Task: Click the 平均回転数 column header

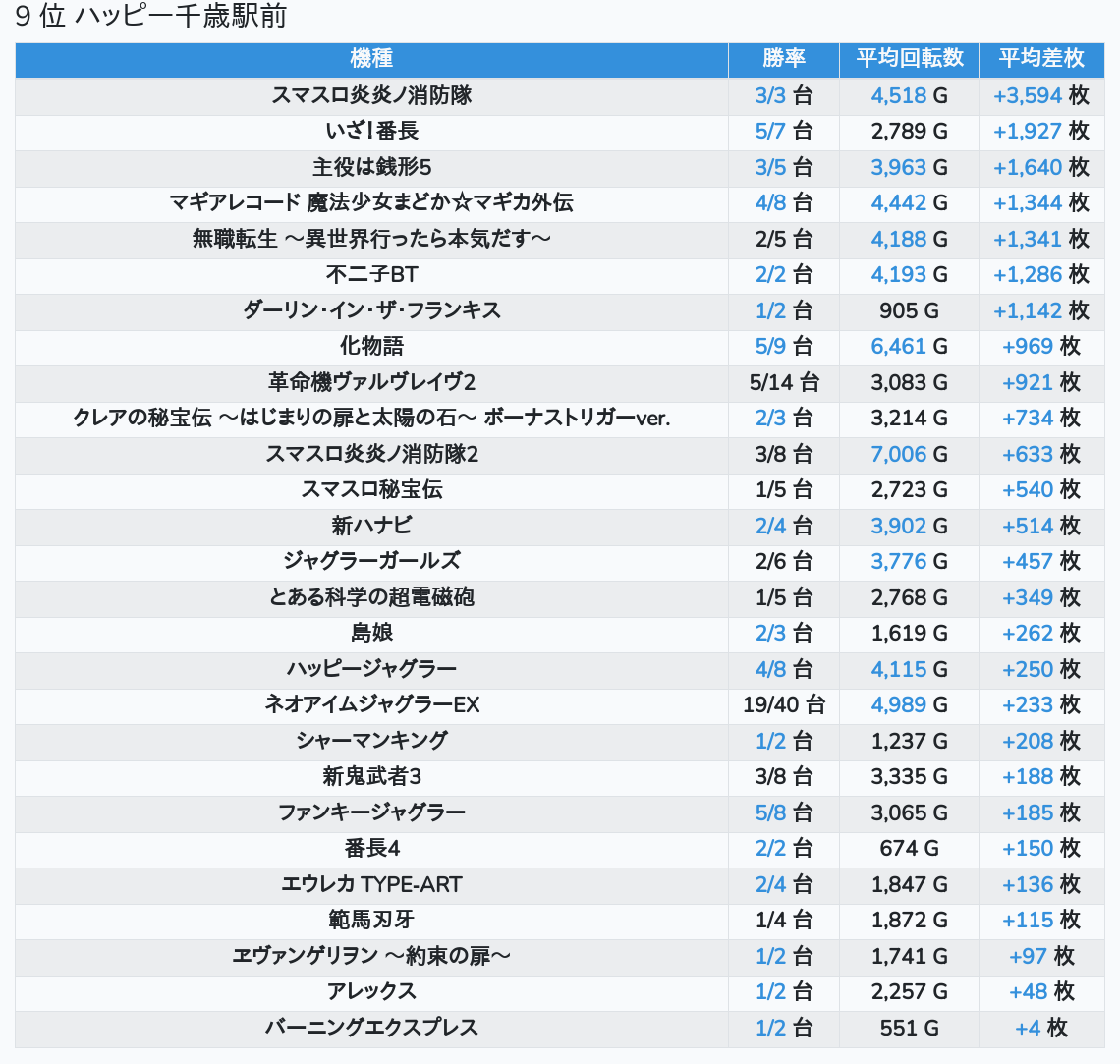Action: (x=909, y=59)
